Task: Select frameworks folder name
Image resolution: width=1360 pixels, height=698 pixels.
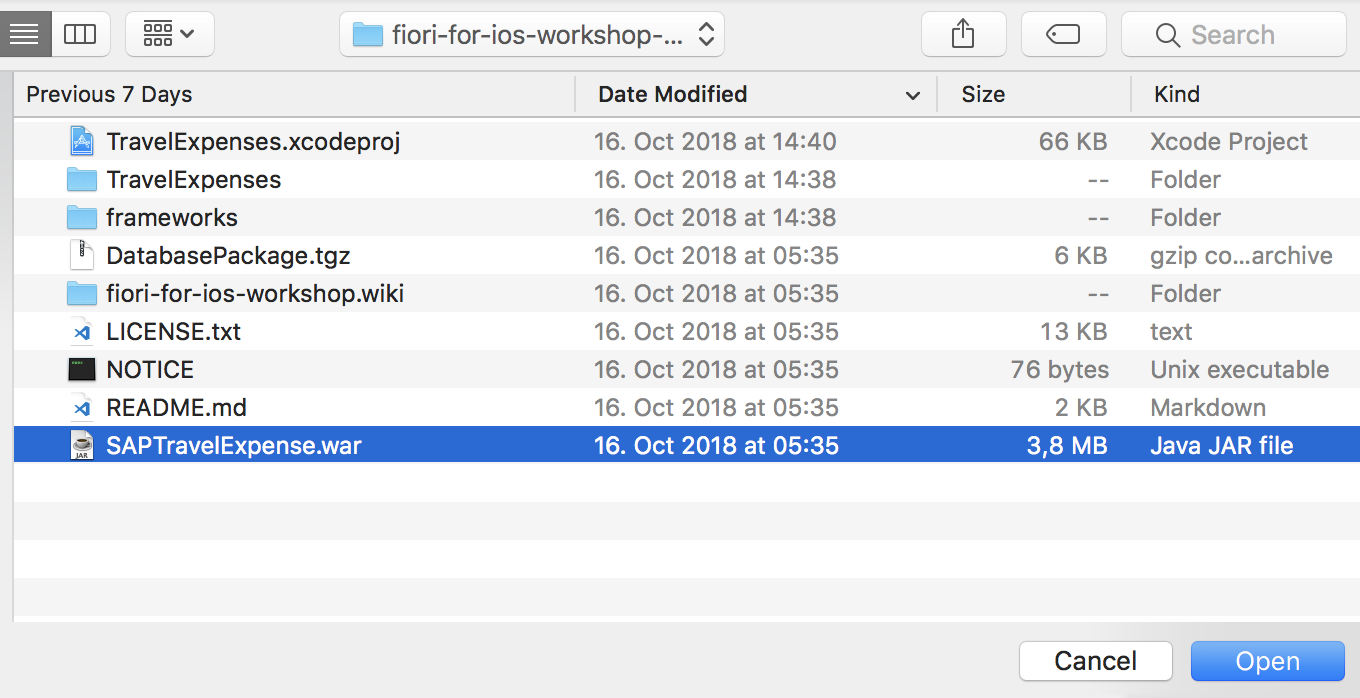Action: [x=172, y=218]
